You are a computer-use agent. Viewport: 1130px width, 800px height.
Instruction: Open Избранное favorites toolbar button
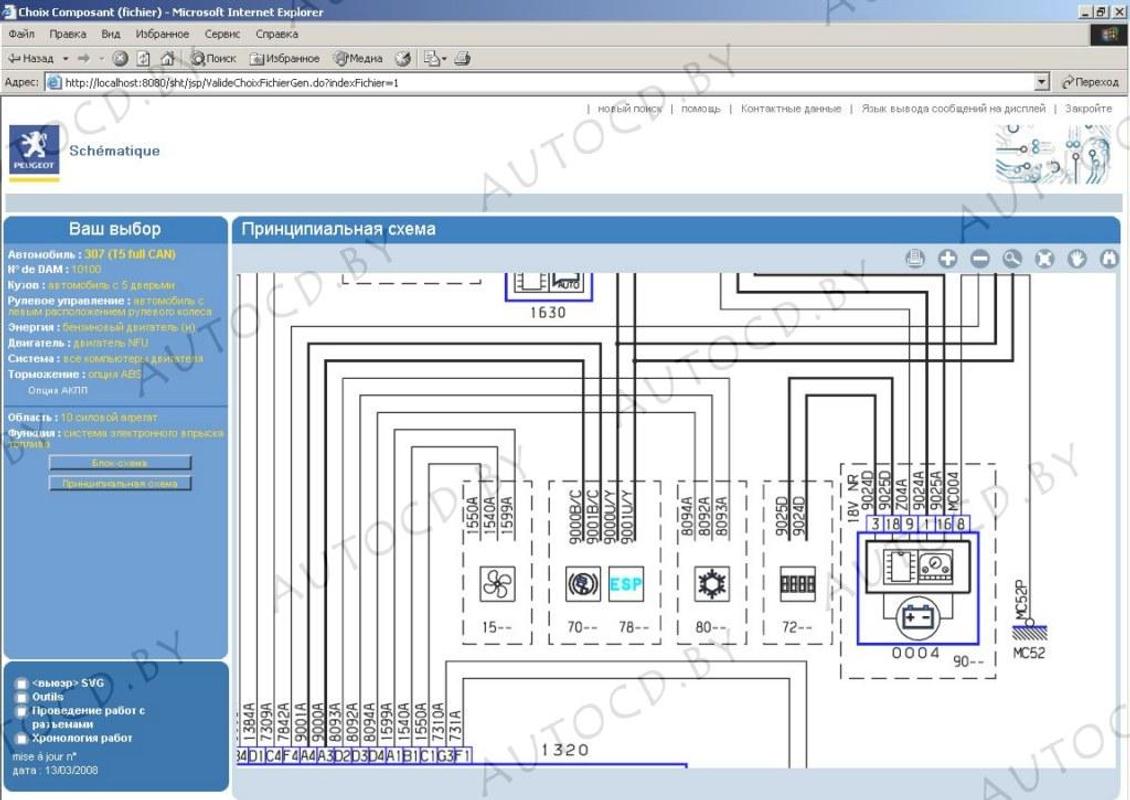285,58
